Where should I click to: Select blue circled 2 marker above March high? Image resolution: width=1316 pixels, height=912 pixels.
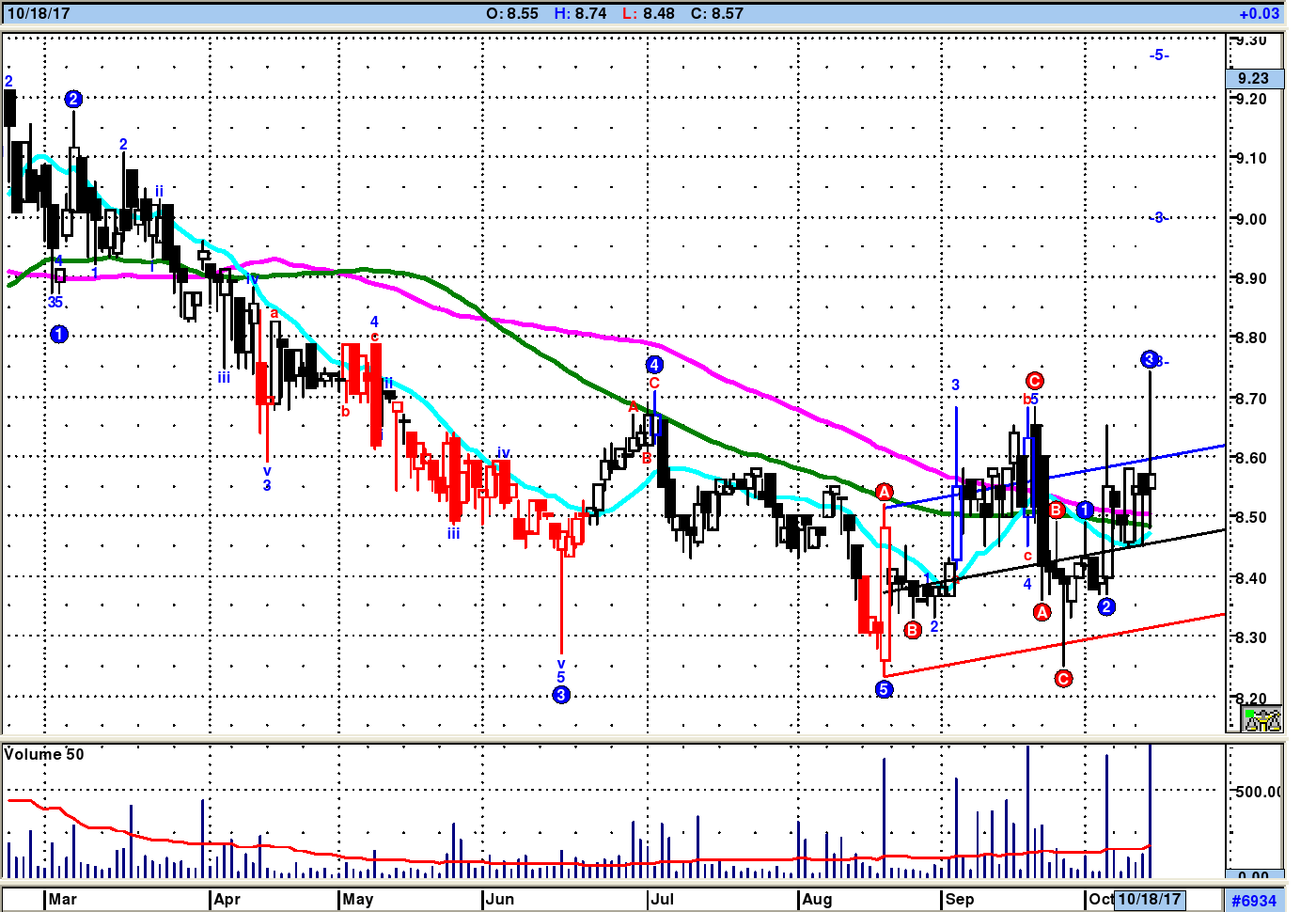pos(73,99)
